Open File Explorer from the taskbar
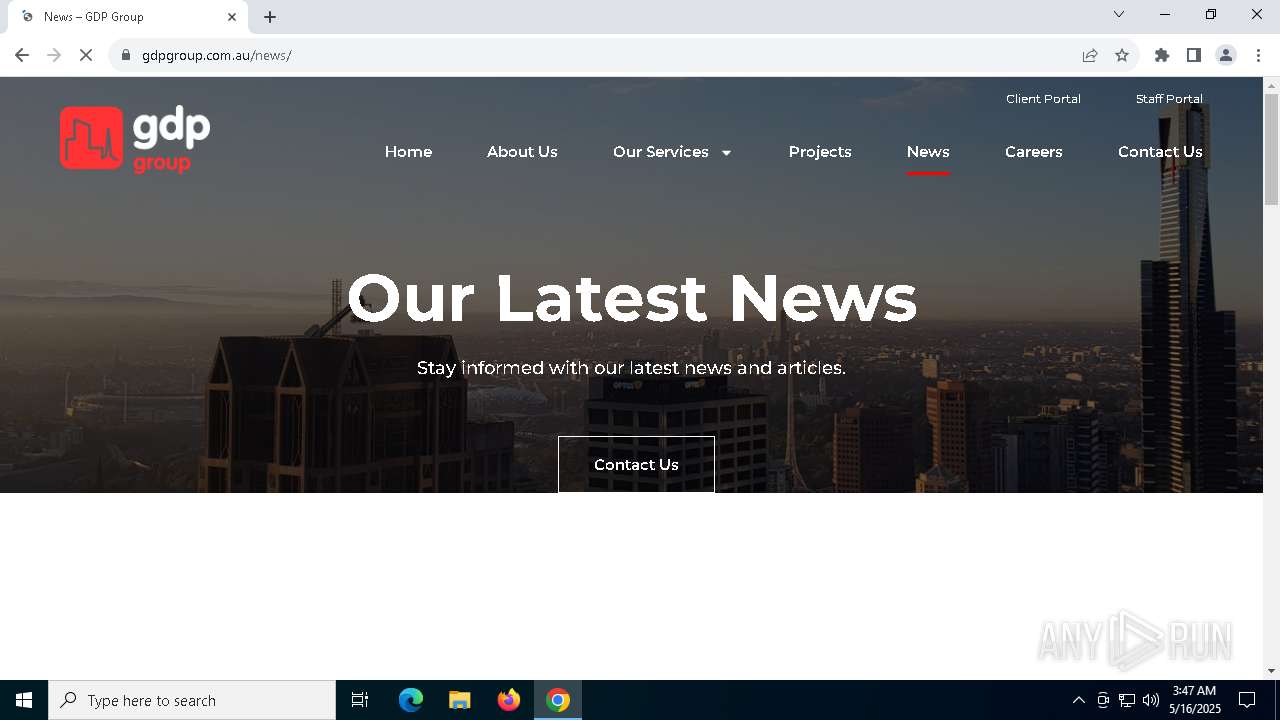 click(460, 700)
